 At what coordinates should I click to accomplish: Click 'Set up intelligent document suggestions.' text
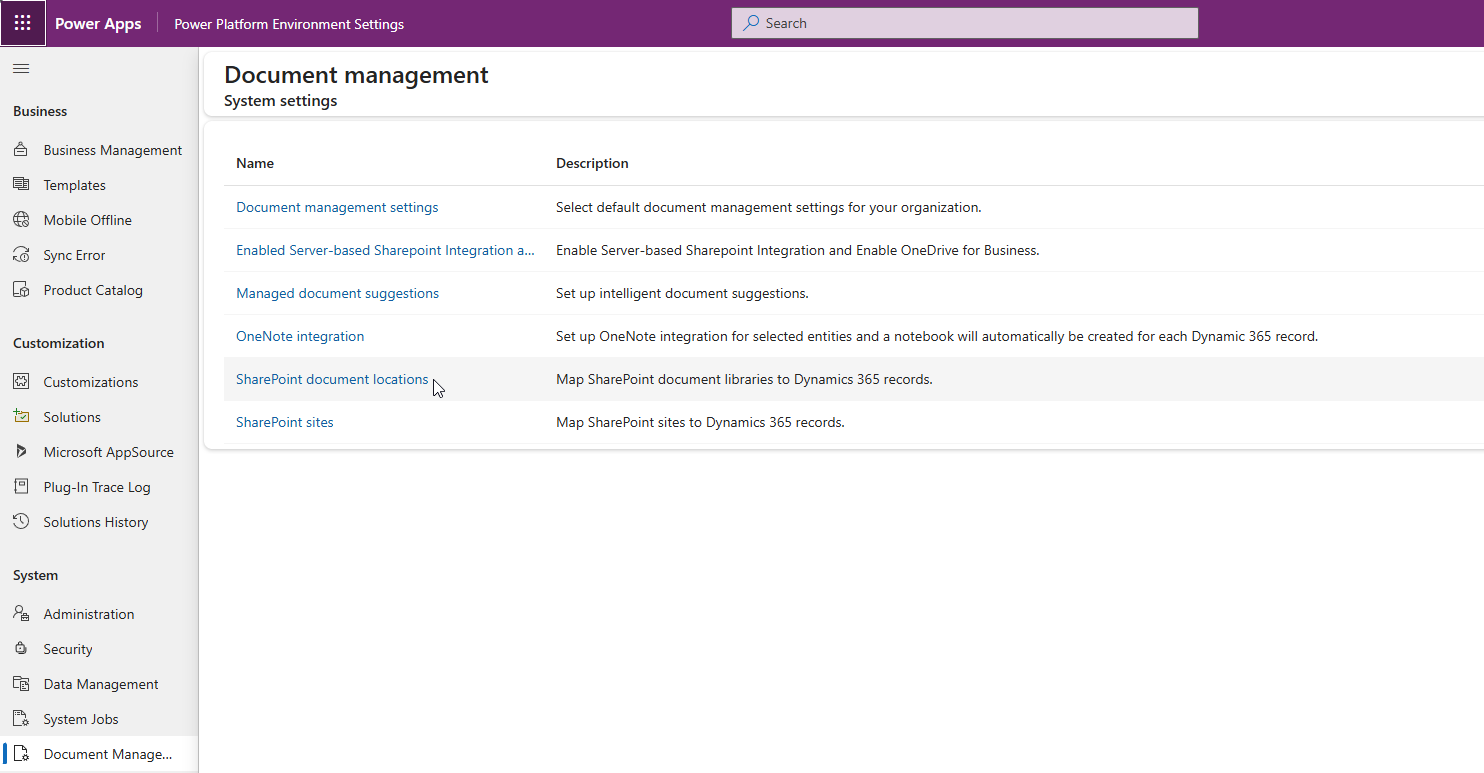(x=682, y=293)
